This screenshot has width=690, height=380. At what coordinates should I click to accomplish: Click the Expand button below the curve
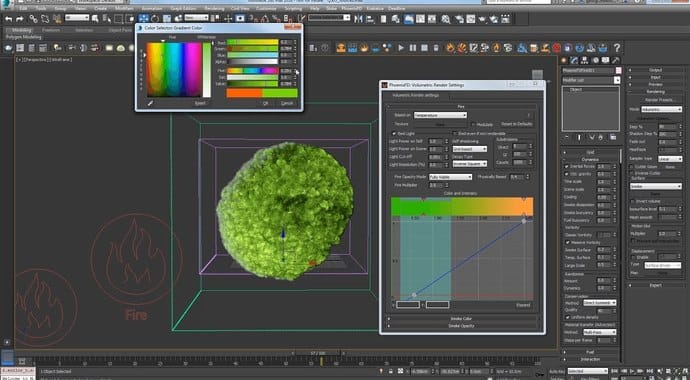tap(523, 305)
